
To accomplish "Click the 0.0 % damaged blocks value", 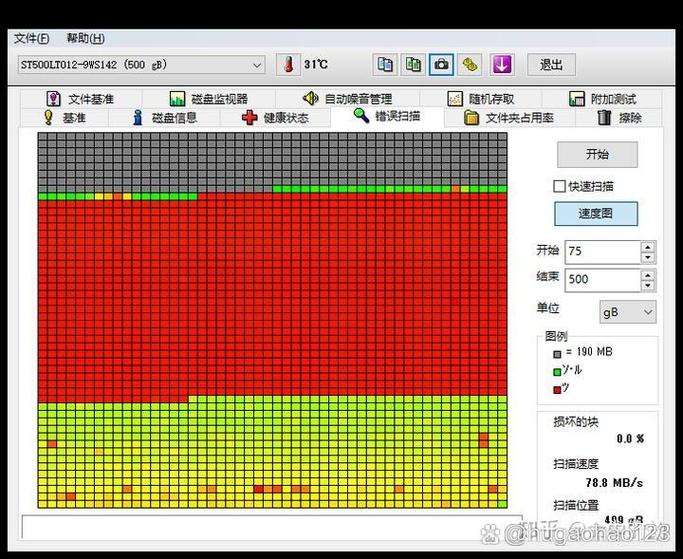I will [630, 438].
